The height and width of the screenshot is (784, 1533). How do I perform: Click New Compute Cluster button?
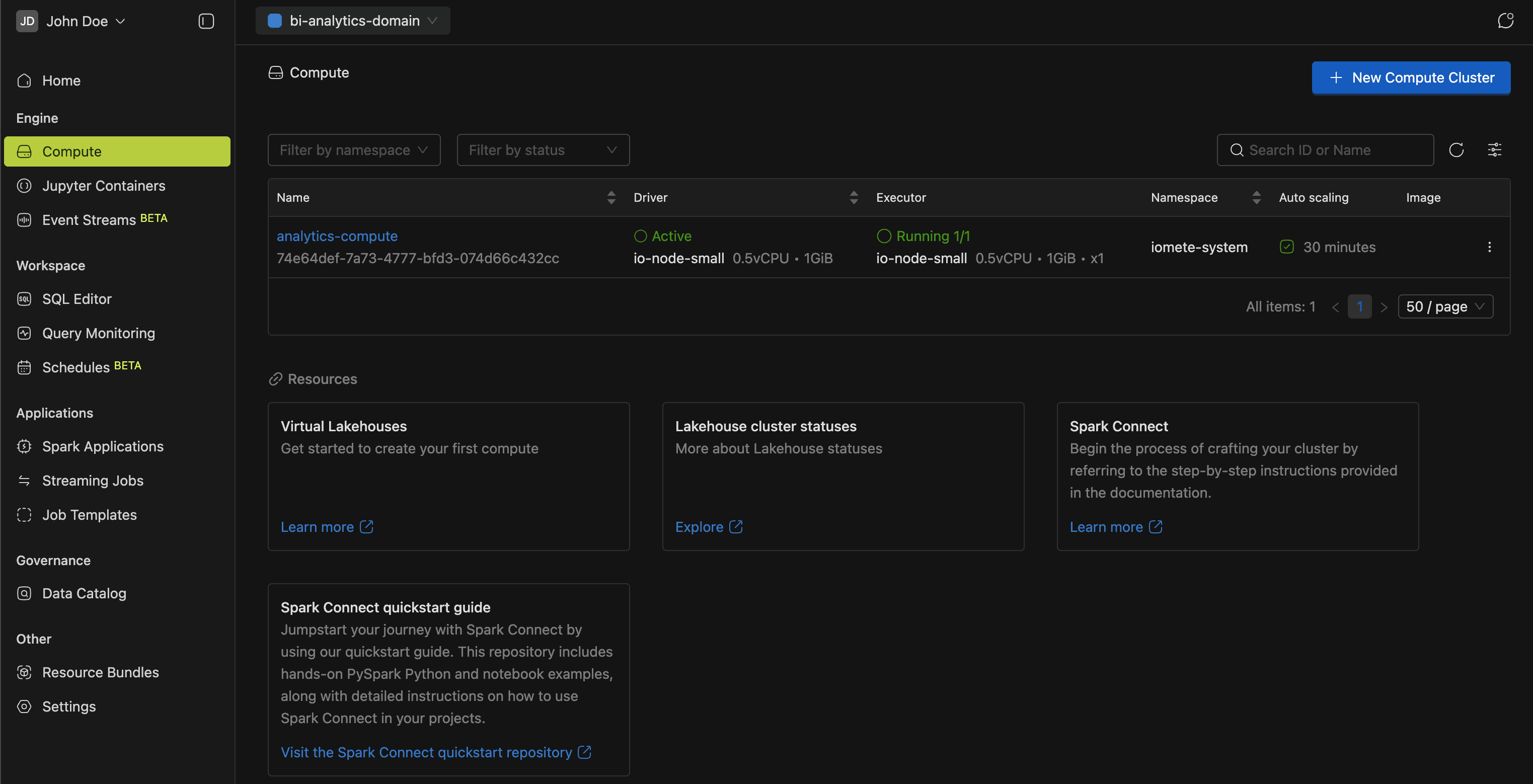pyautogui.click(x=1411, y=77)
